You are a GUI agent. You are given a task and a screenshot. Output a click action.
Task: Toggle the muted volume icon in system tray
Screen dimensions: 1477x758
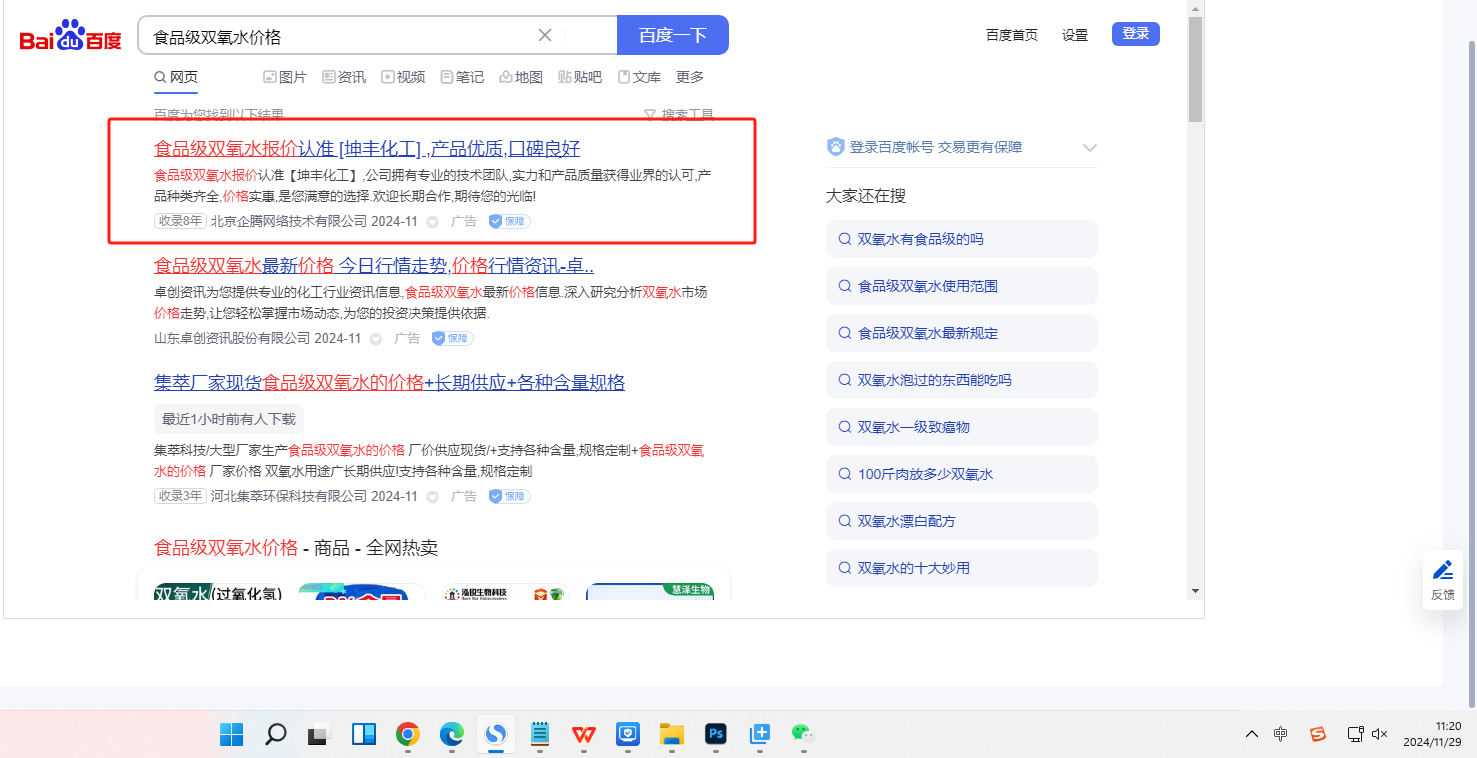coord(1380,734)
